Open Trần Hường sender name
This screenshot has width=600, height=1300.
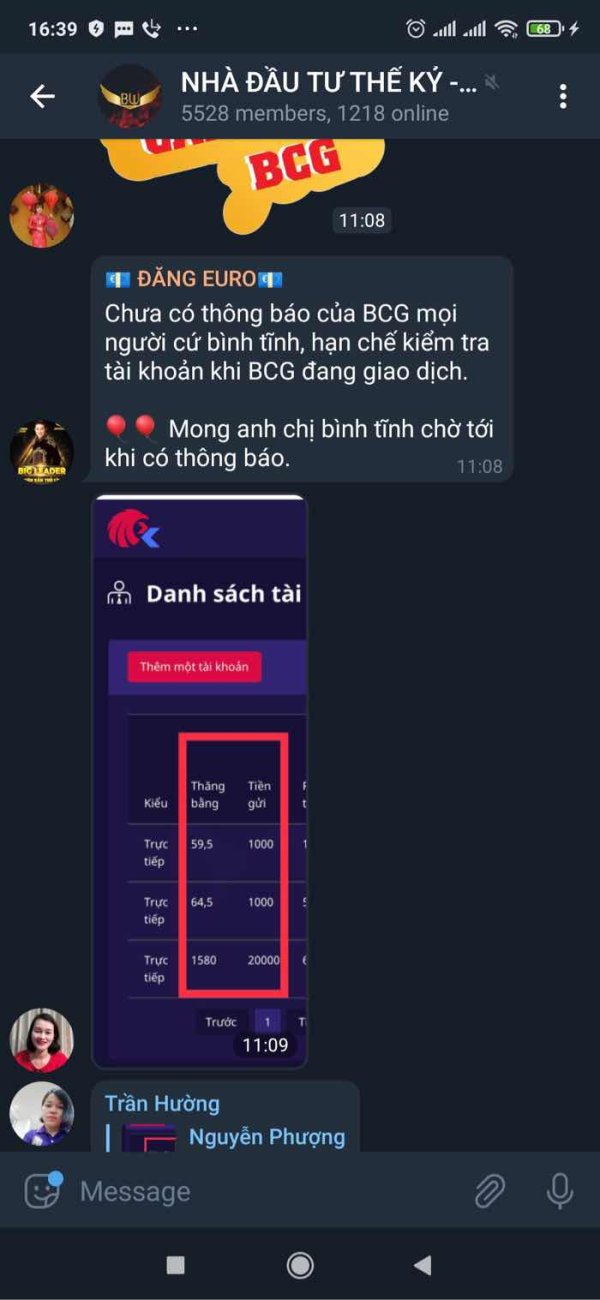[x=162, y=1103]
